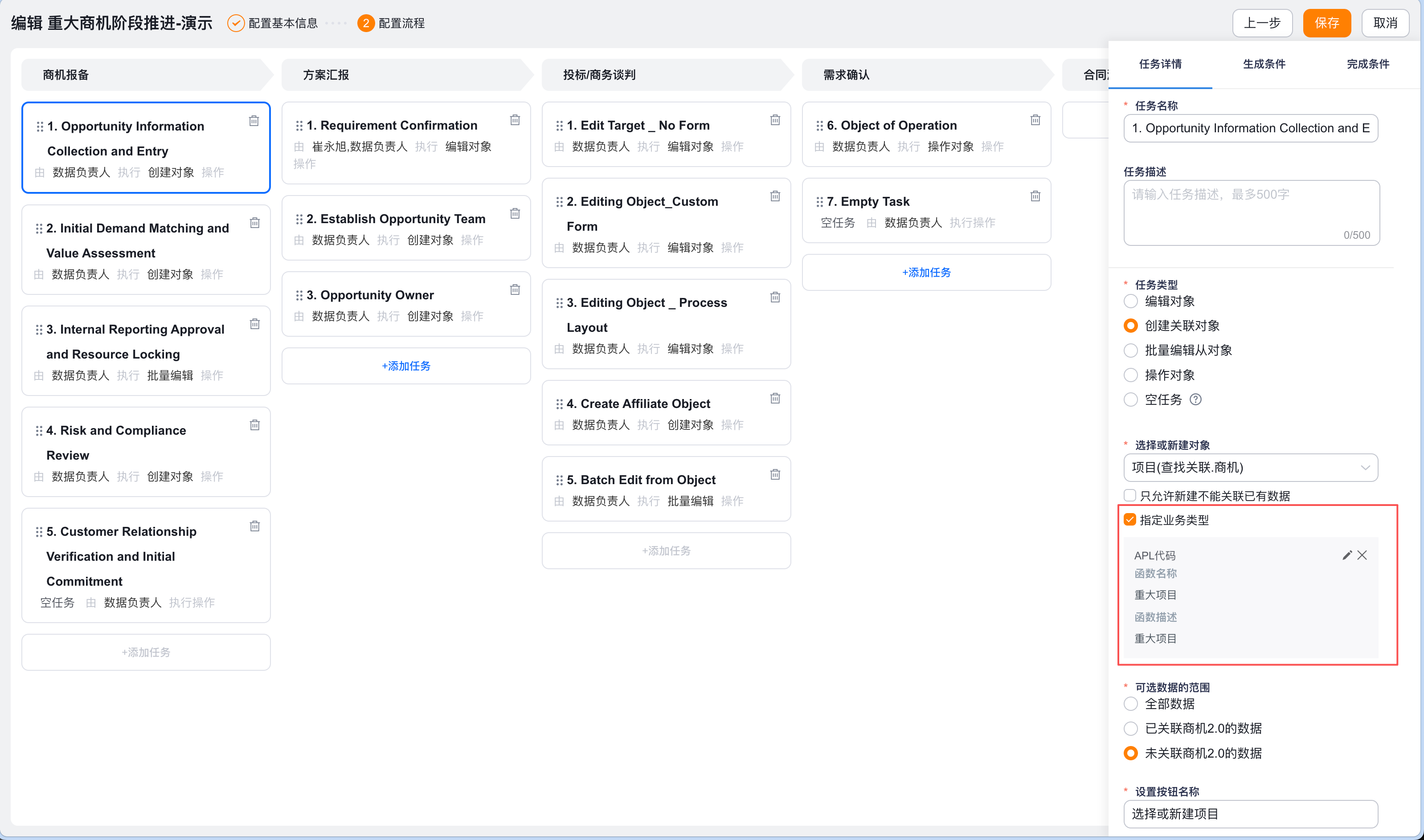
Task: Remove the Create Affiliate Object task
Action: click(x=775, y=399)
